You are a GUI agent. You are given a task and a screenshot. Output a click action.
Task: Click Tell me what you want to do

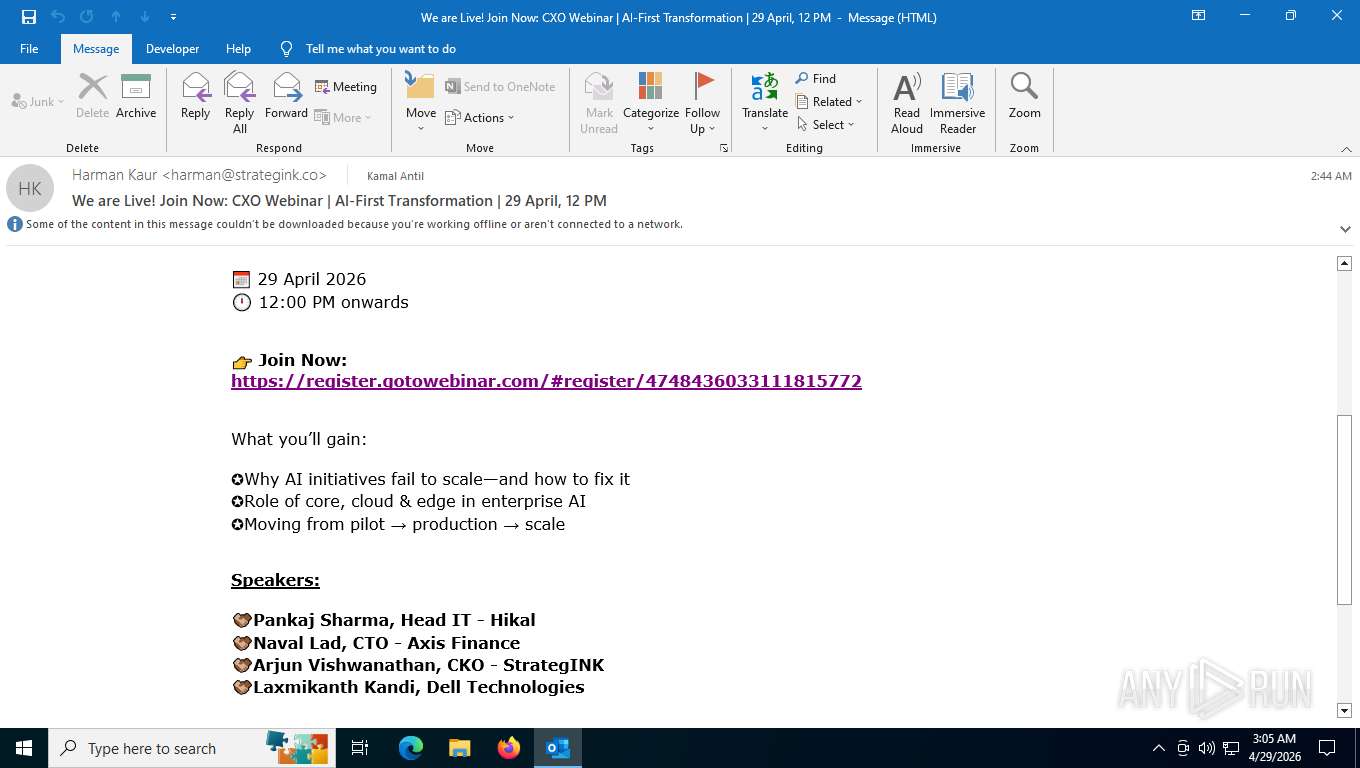point(380,48)
